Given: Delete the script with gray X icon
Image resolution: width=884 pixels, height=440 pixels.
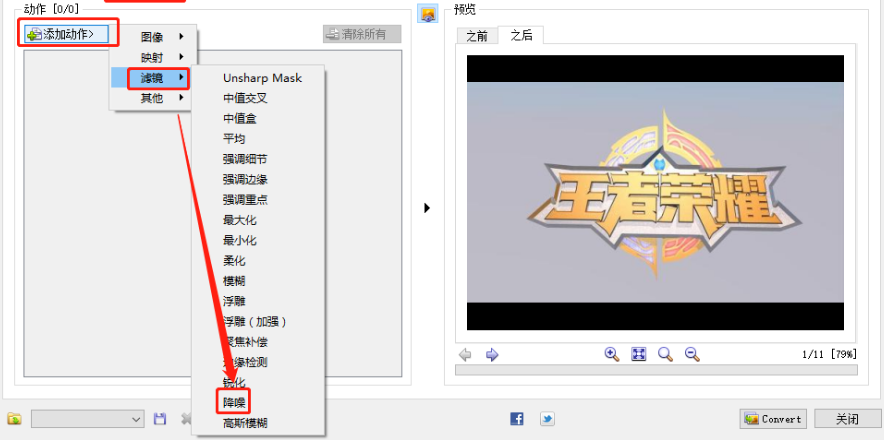Looking at the screenshot, I should pyautogui.click(x=186, y=419).
